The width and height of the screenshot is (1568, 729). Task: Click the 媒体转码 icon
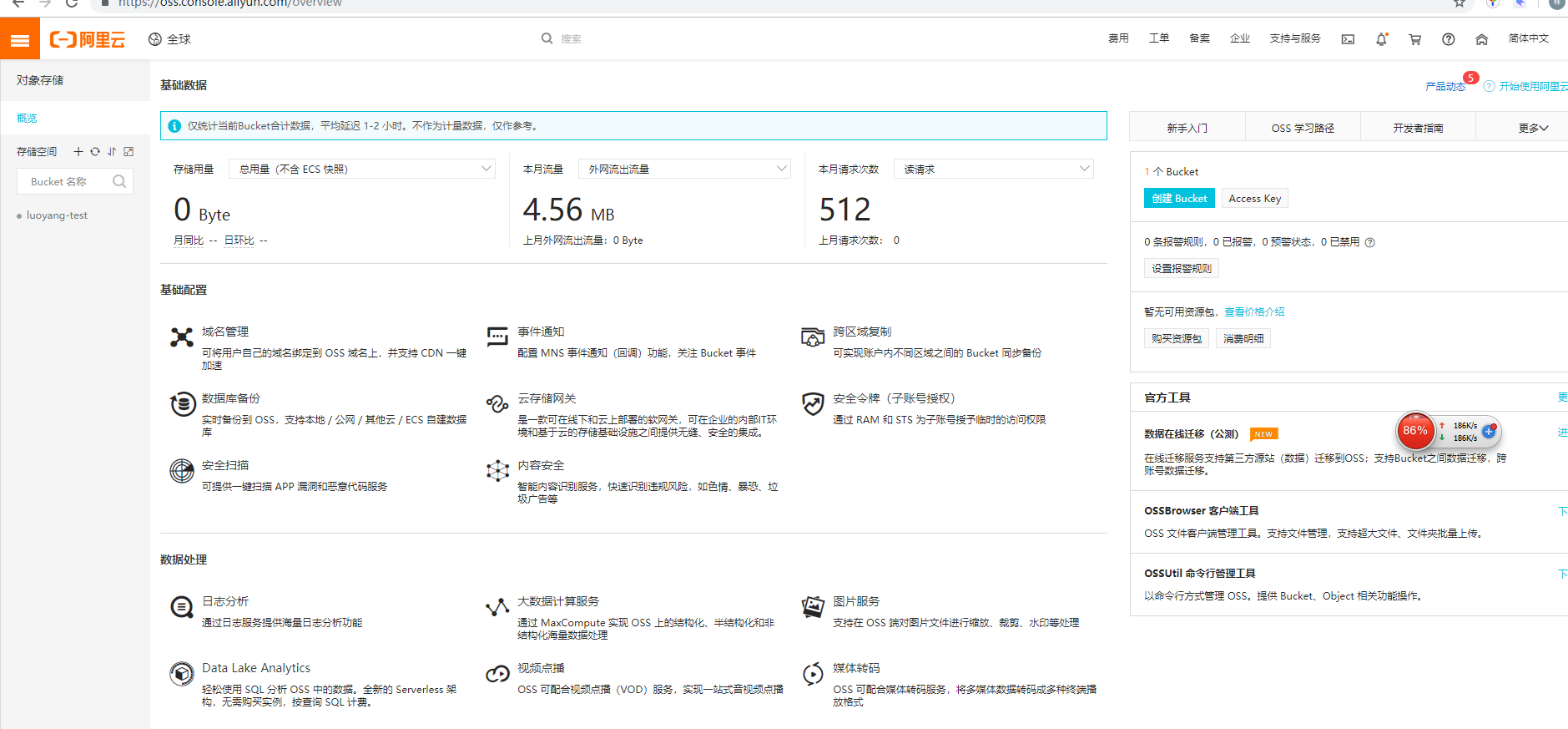pyautogui.click(x=813, y=674)
